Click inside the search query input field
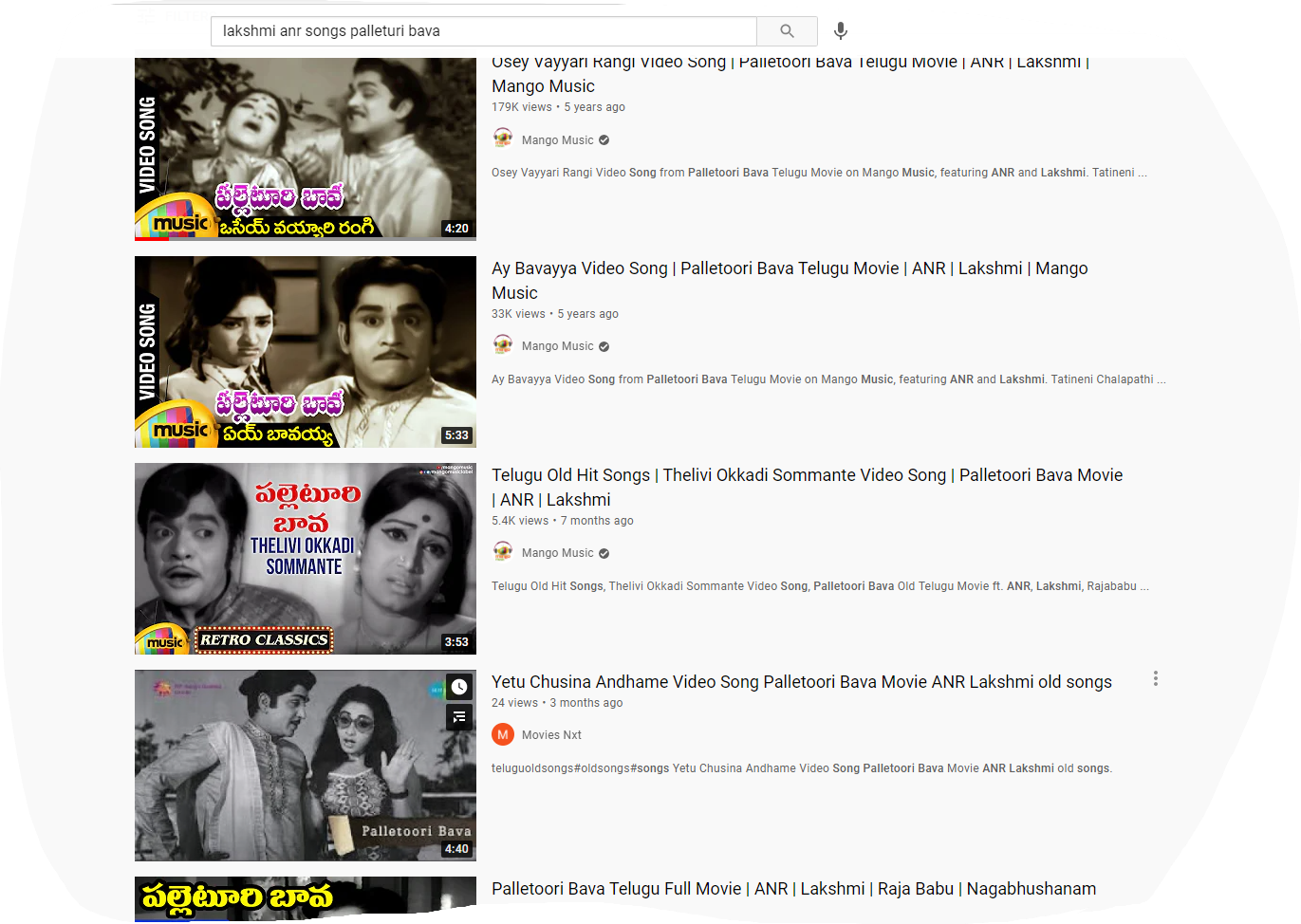Viewport: 1301px width, 924px height. click(474, 30)
